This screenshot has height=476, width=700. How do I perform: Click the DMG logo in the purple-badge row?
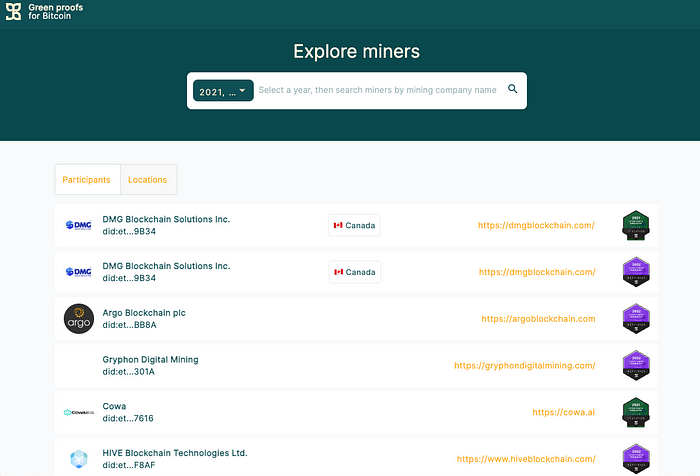coord(79,272)
